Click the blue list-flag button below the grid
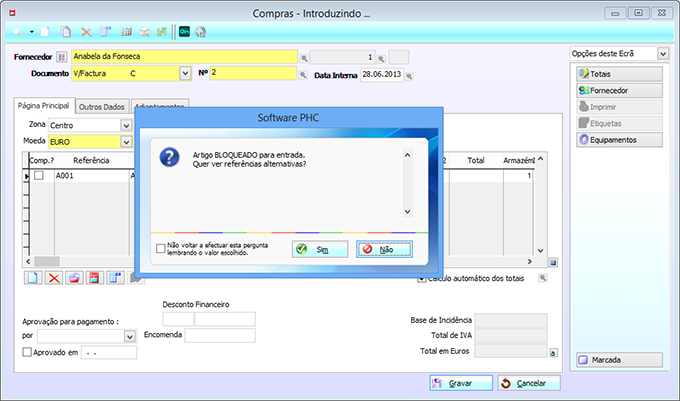 point(115,277)
